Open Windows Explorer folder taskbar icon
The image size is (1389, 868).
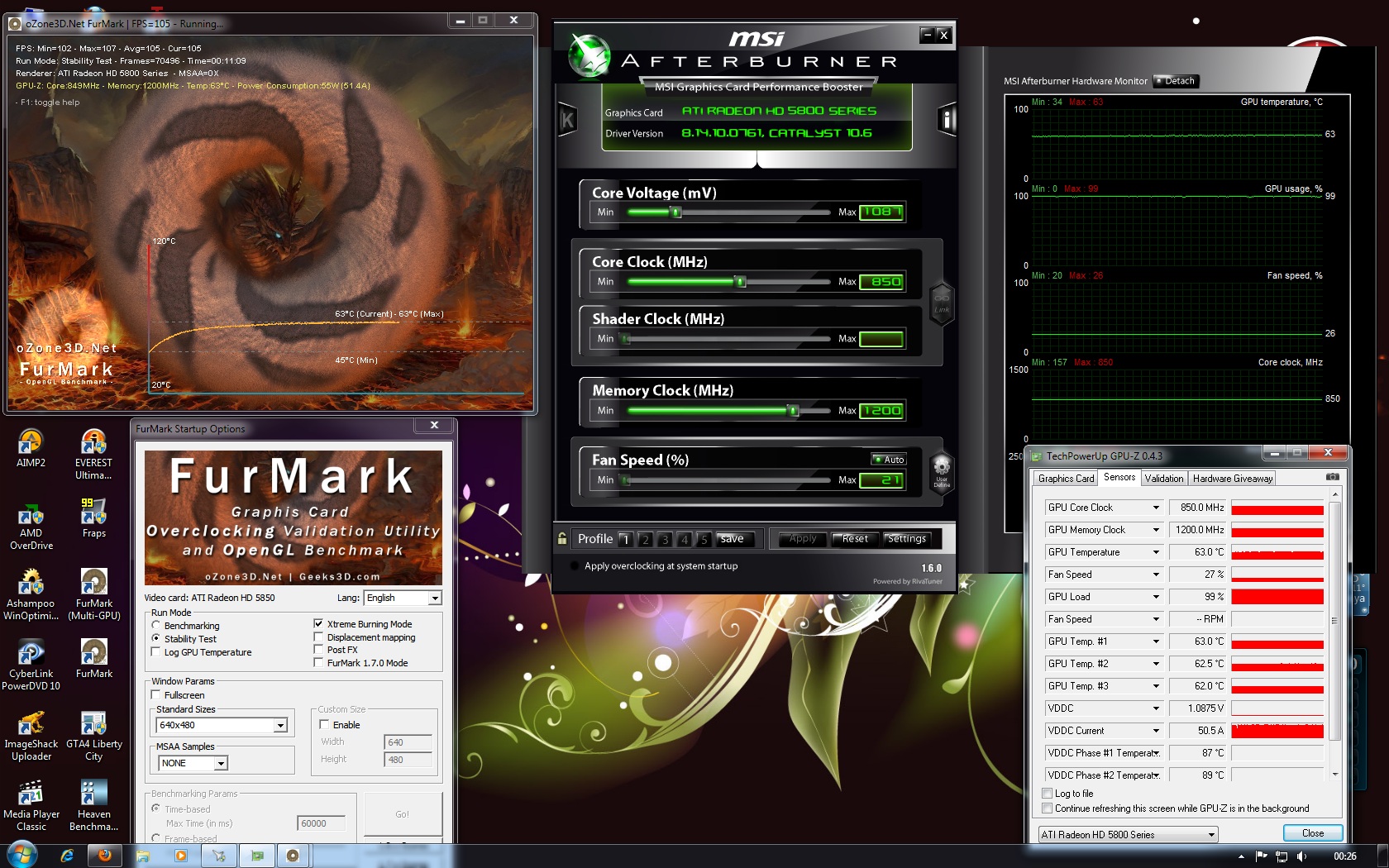[142, 856]
